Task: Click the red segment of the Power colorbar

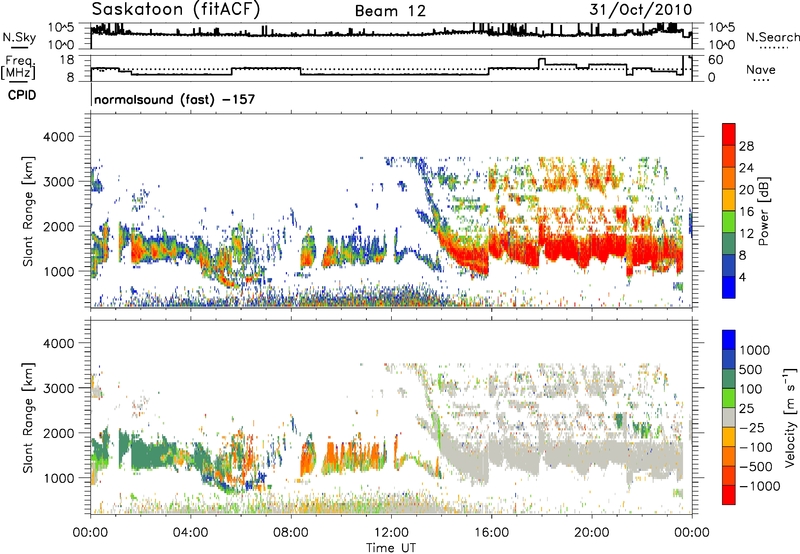Action: point(729,134)
